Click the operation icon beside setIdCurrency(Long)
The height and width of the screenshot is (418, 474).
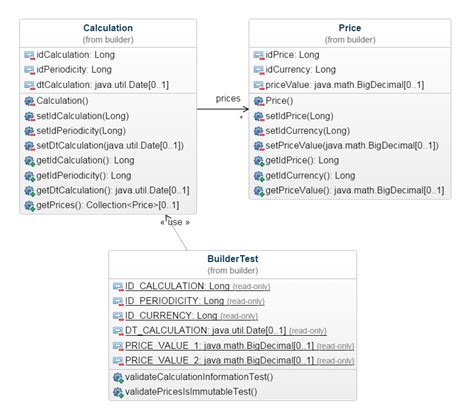pos(259,131)
